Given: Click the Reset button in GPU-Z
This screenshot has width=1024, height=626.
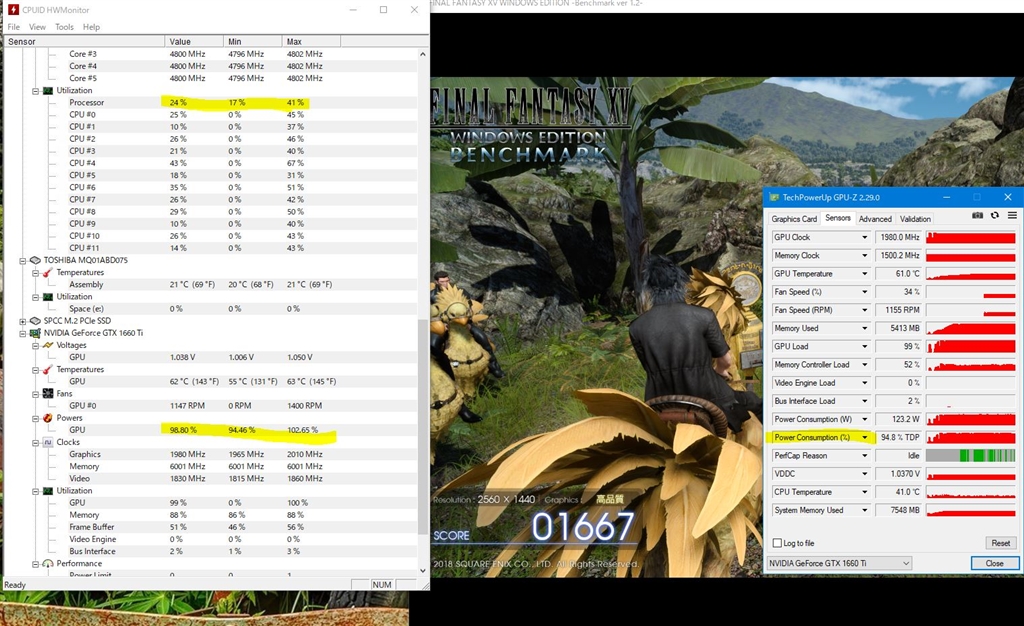Looking at the screenshot, I should click(1000, 543).
